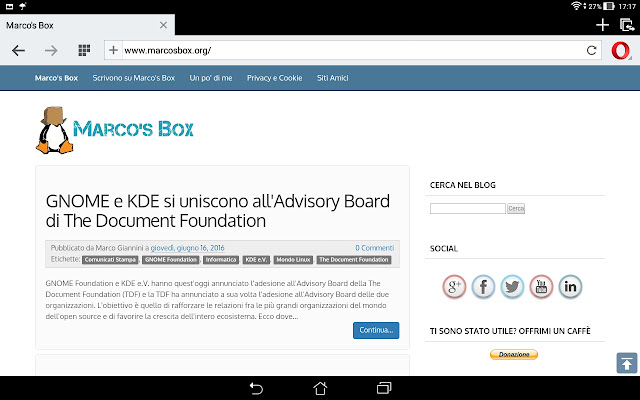This screenshot has width=640, height=400.
Task: Reload the page with refresh icon
Action: (x=591, y=50)
